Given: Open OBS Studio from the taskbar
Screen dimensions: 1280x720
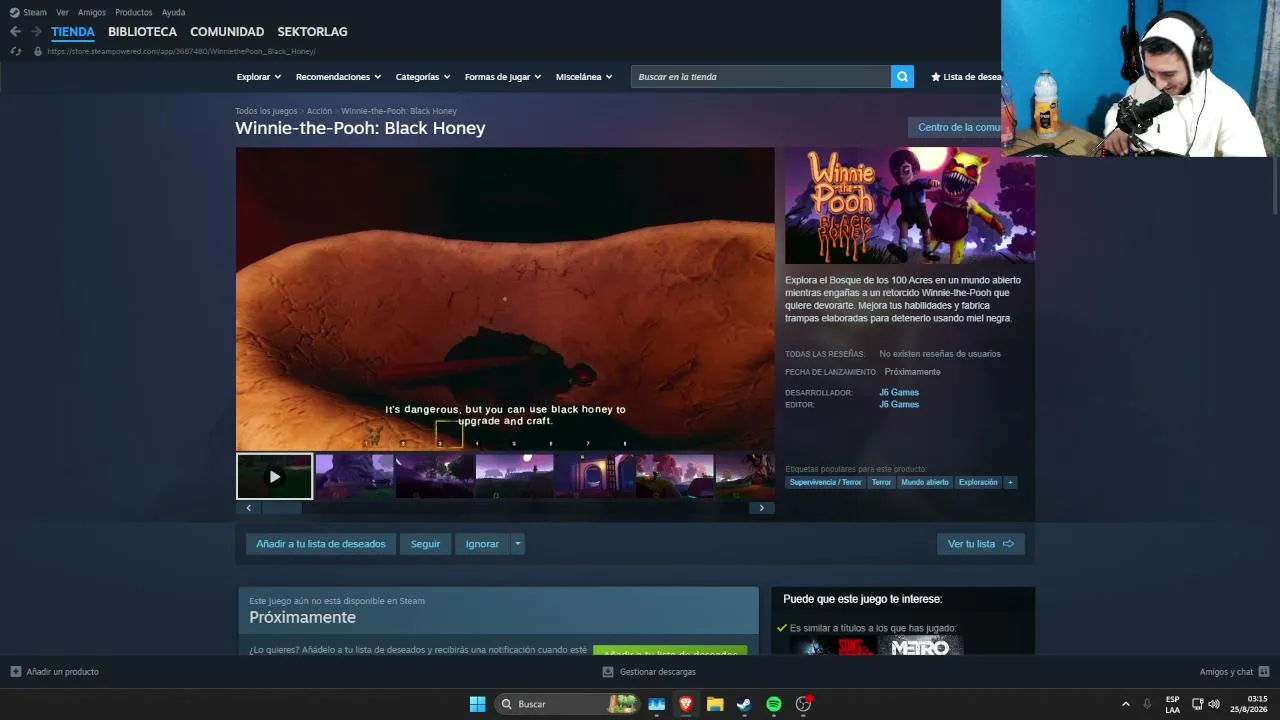Looking at the screenshot, I should 803,704.
